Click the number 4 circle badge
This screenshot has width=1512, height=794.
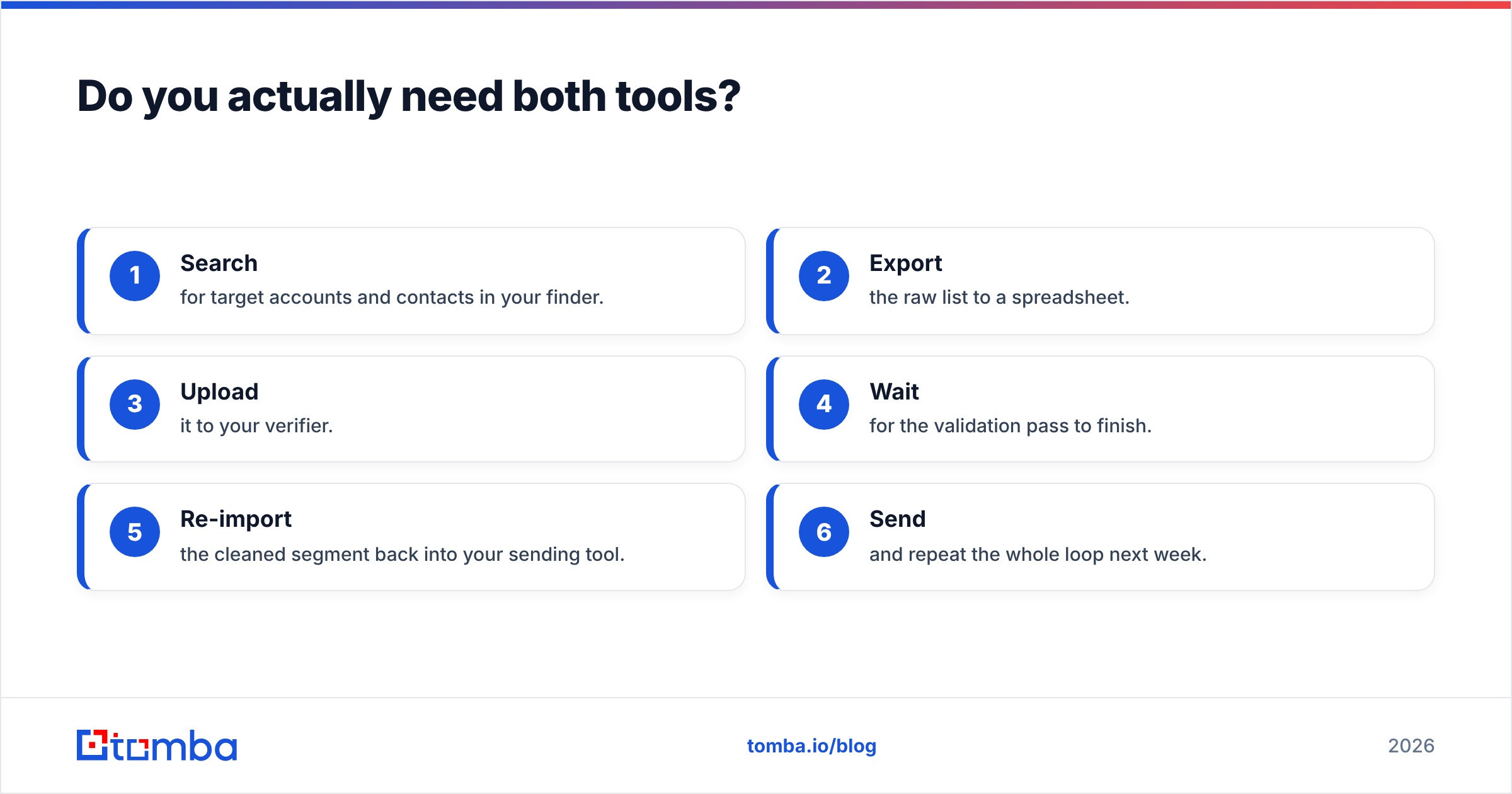click(824, 405)
